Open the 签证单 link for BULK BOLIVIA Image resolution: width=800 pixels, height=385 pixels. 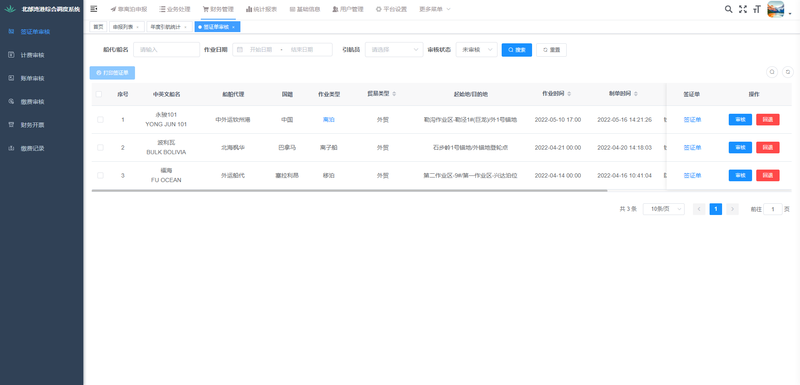(x=692, y=147)
